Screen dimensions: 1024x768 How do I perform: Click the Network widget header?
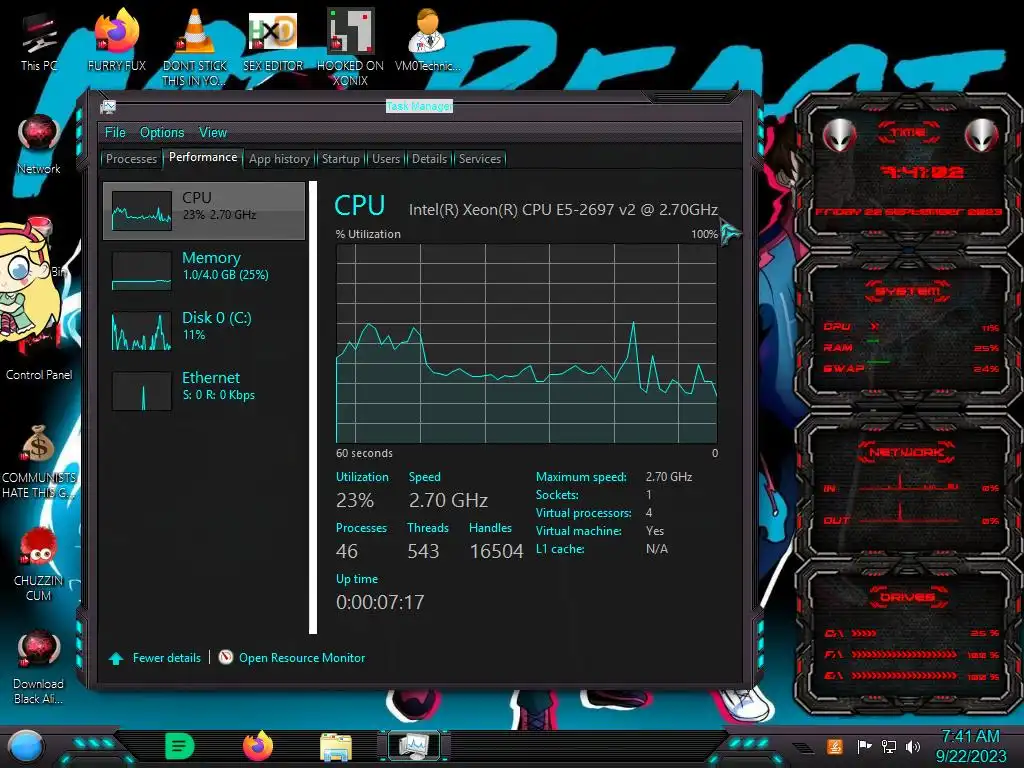pyautogui.click(x=906, y=452)
